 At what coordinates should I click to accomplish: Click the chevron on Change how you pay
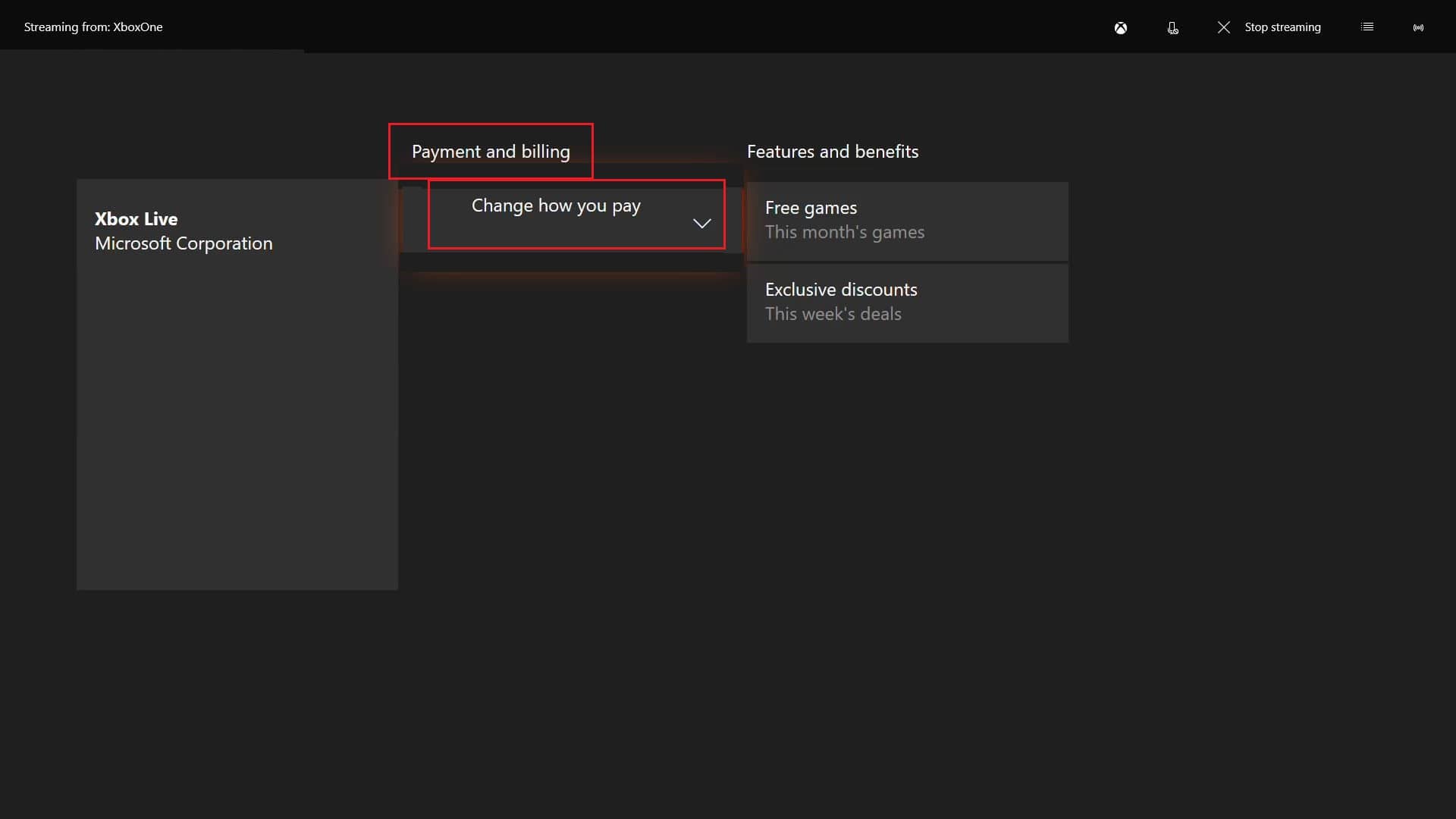pyautogui.click(x=701, y=224)
